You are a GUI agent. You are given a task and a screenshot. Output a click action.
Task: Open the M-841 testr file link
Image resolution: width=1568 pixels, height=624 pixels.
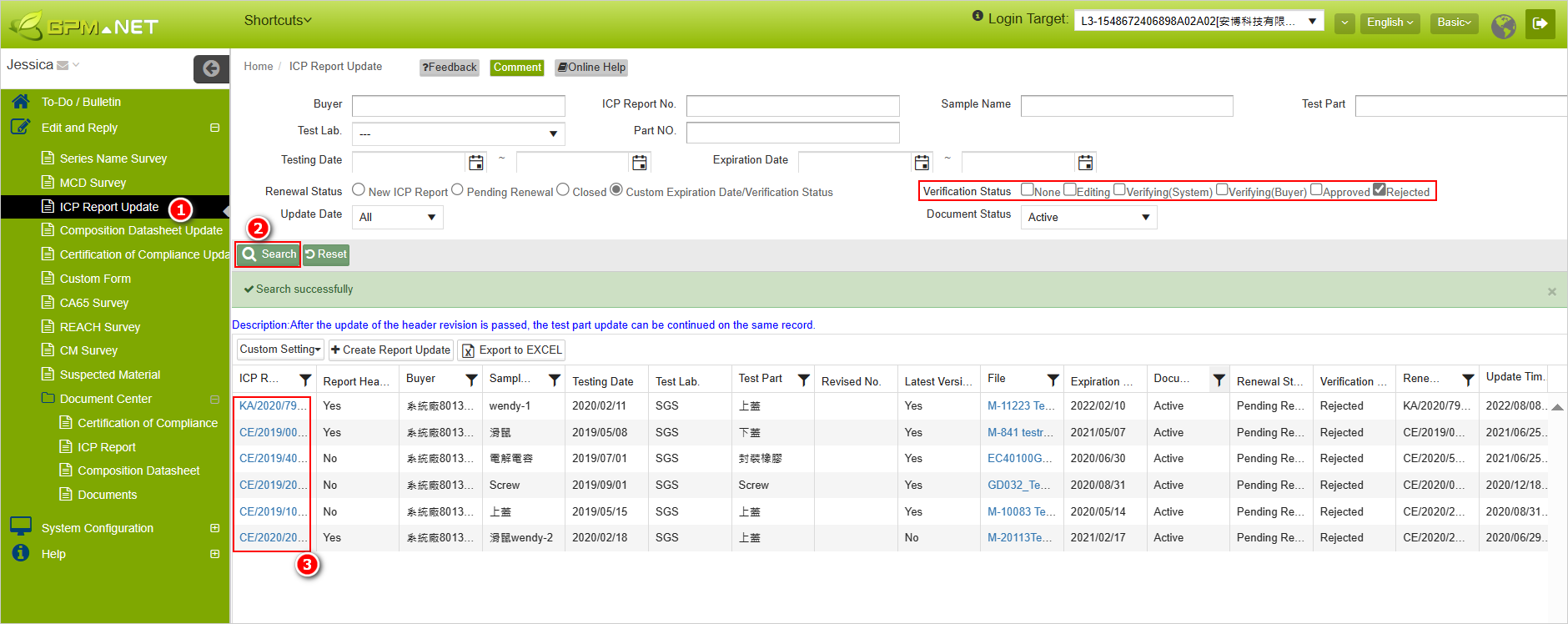point(1020,432)
